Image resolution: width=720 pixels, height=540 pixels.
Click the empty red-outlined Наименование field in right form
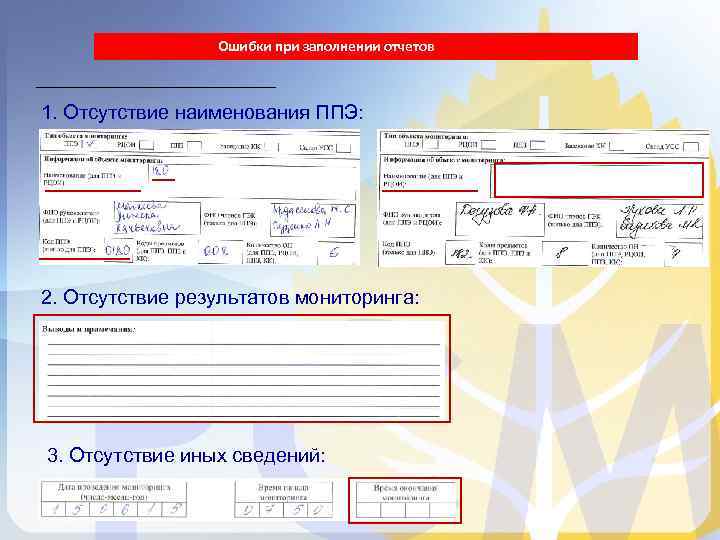pos(598,180)
